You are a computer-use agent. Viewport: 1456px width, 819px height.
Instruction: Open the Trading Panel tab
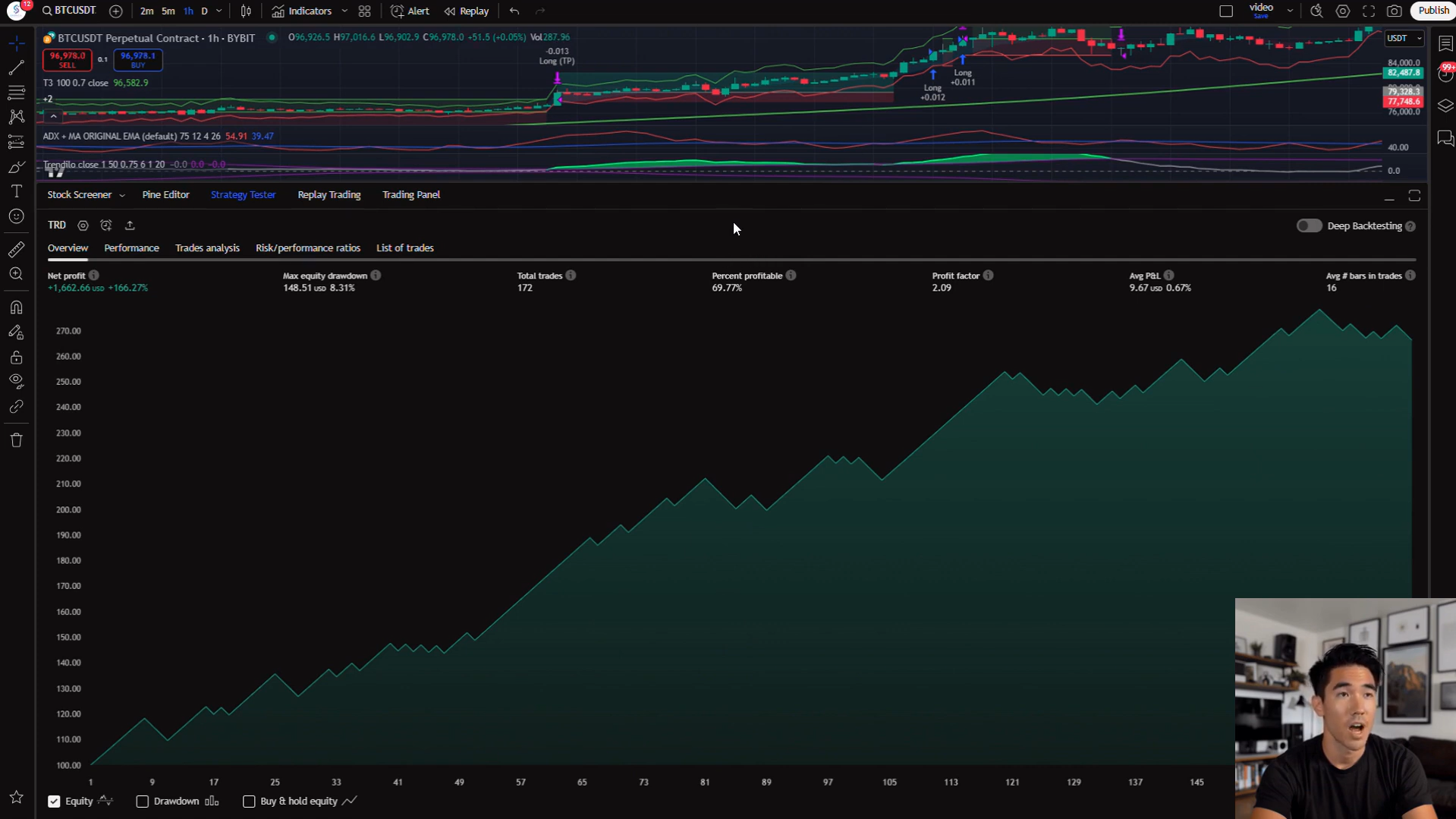pyautogui.click(x=410, y=195)
